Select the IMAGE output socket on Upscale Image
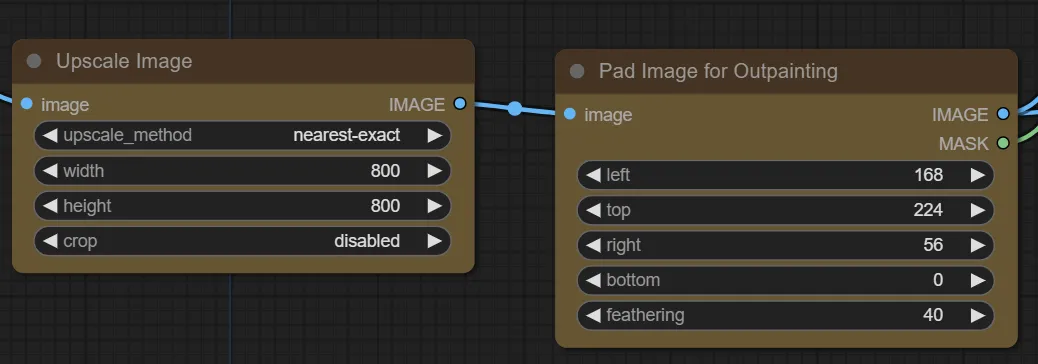The image size is (1038, 364). pos(459,104)
